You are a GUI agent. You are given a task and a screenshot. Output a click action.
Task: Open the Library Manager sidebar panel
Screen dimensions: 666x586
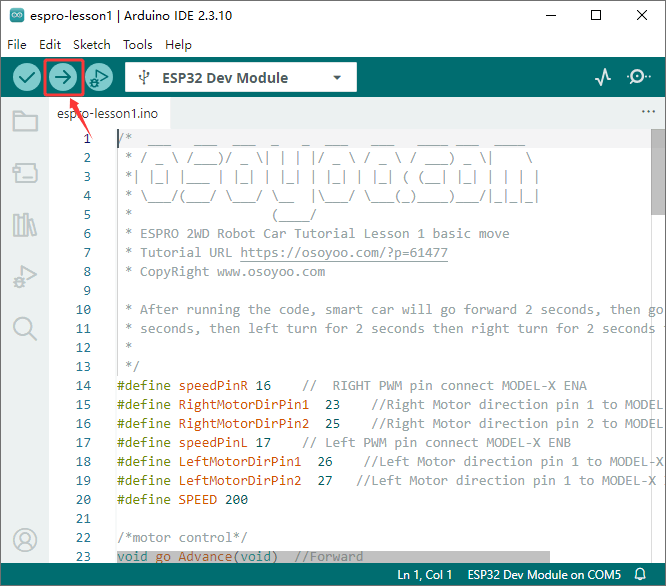click(x=25, y=225)
